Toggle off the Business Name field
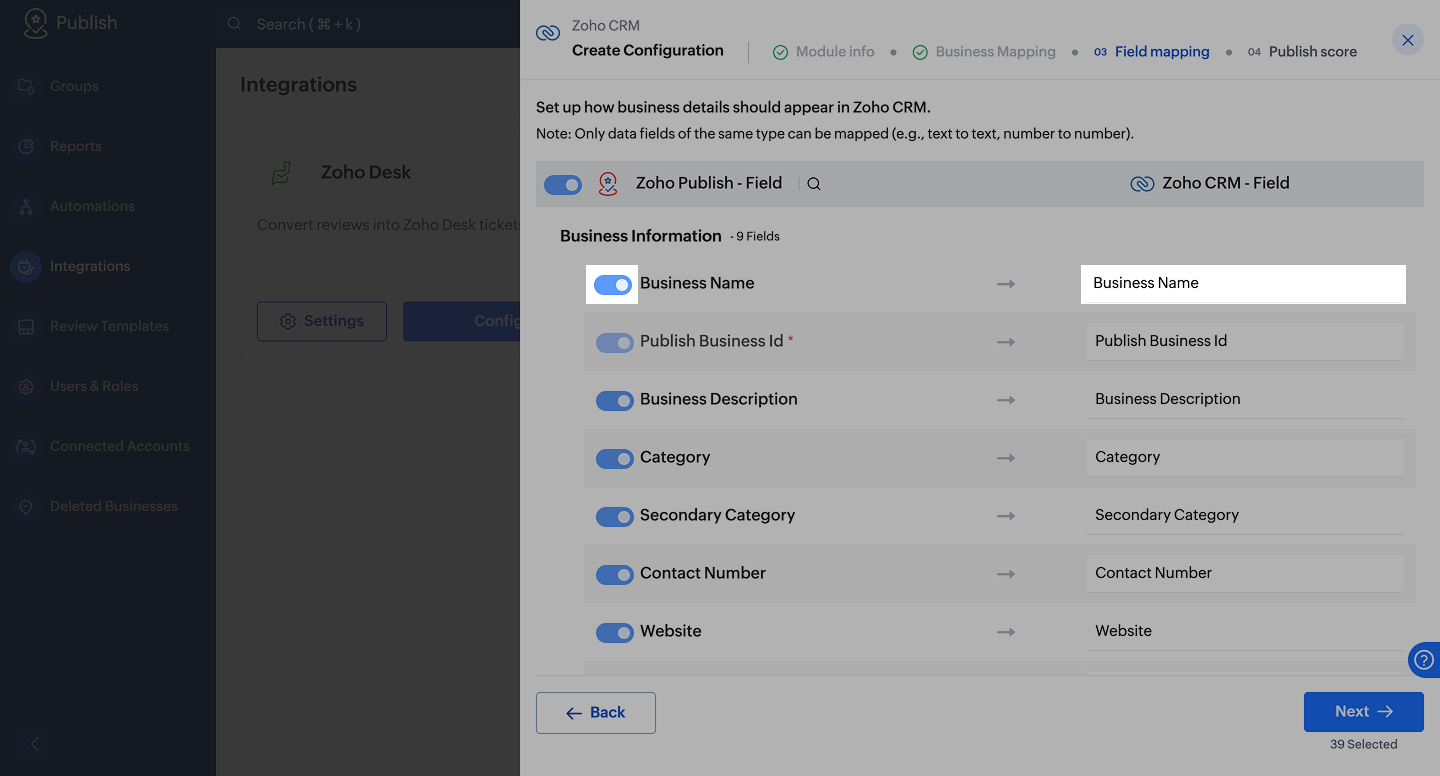The width and height of the screenshot is (1440, 776). [x=613, y=285]
